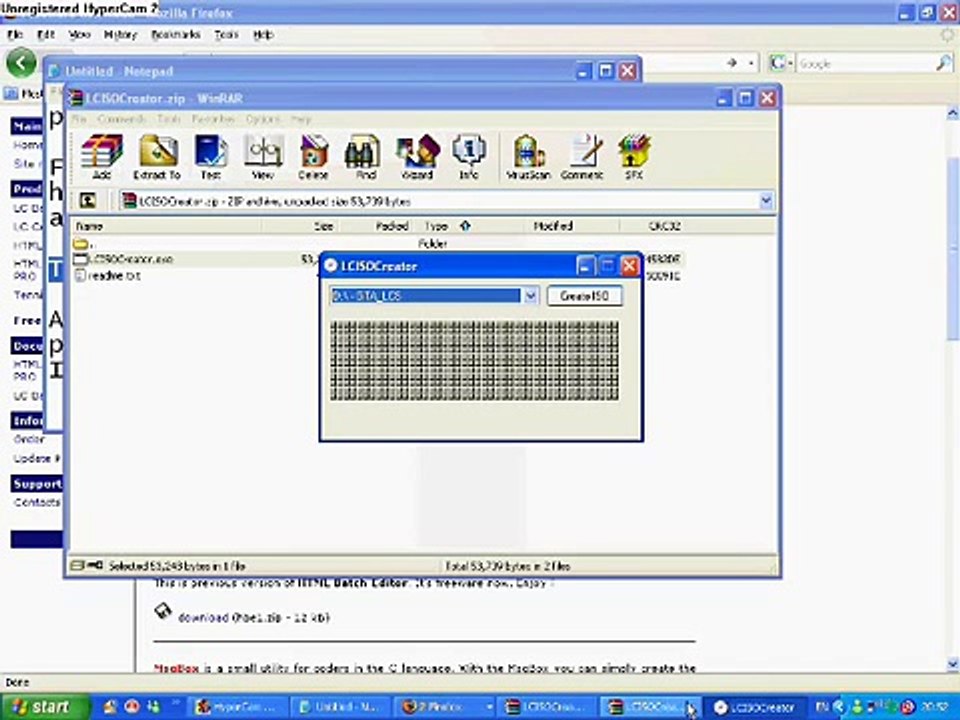Click Firefox green Back button
This screenshot has height=720, width=960.
21,62
